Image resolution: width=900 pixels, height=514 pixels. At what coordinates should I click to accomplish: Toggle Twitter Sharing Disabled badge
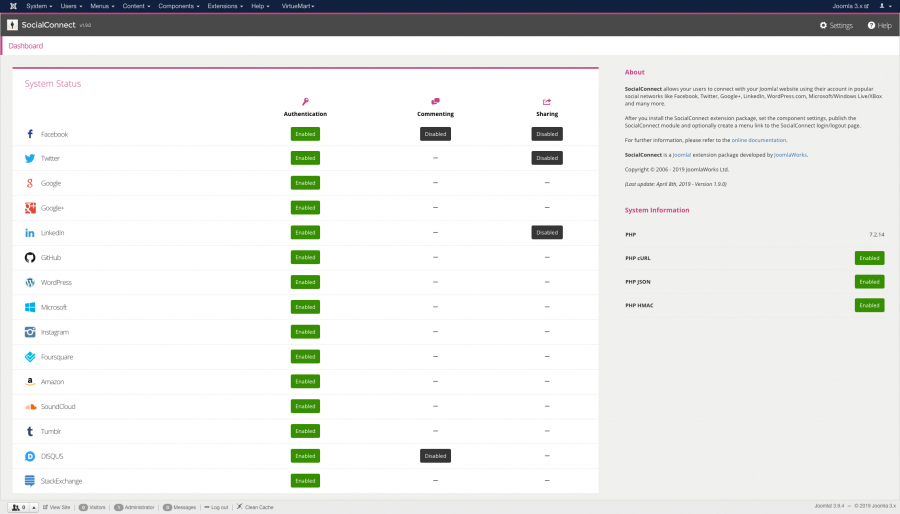coord(547,158)
